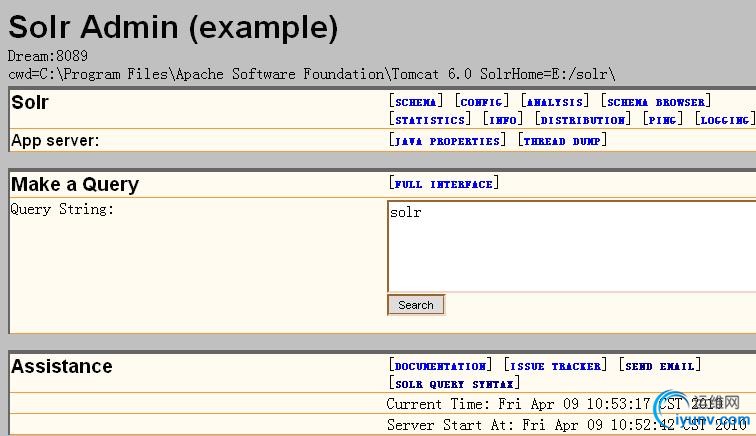Click the Solr Admin (example) heading
Screen dimensions: 756x436
click(x=174, y=27)
